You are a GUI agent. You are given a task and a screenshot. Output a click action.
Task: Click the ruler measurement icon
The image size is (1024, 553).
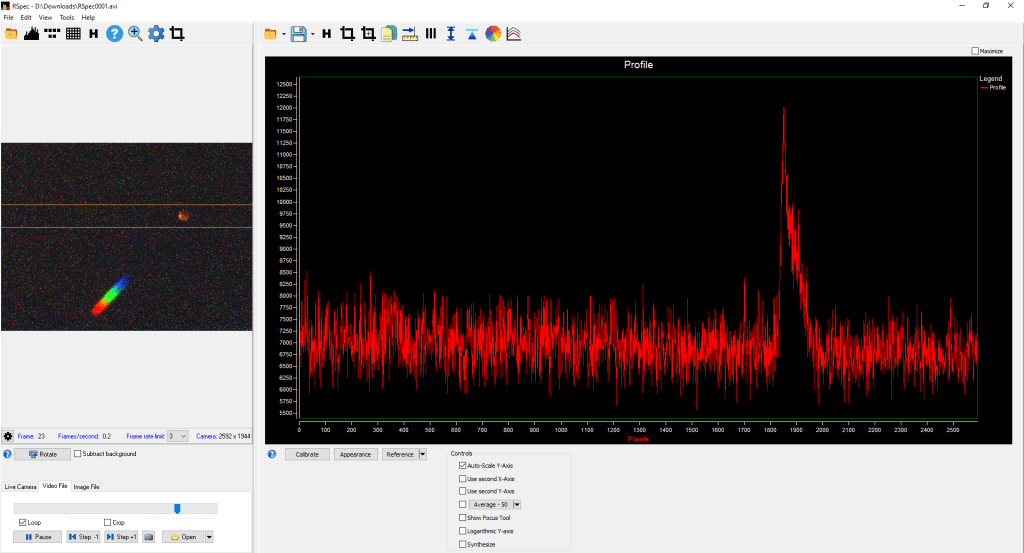pos(410,34)
